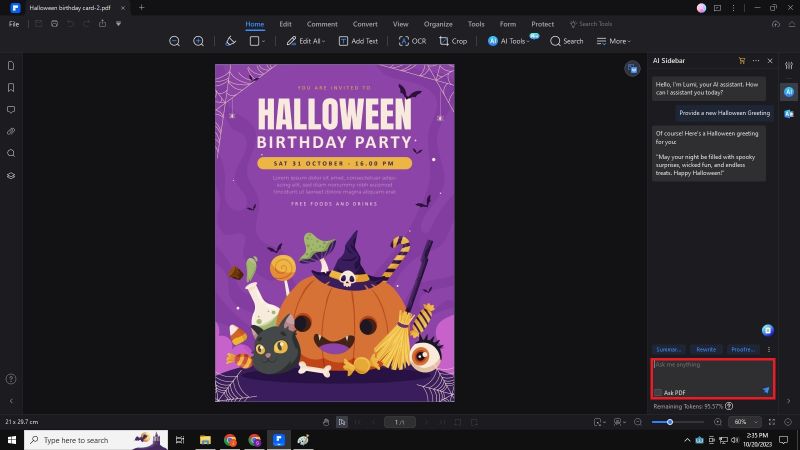Click the zoom slider in status bar
Screen dimensions: 800x450
[x=670, y=422]
